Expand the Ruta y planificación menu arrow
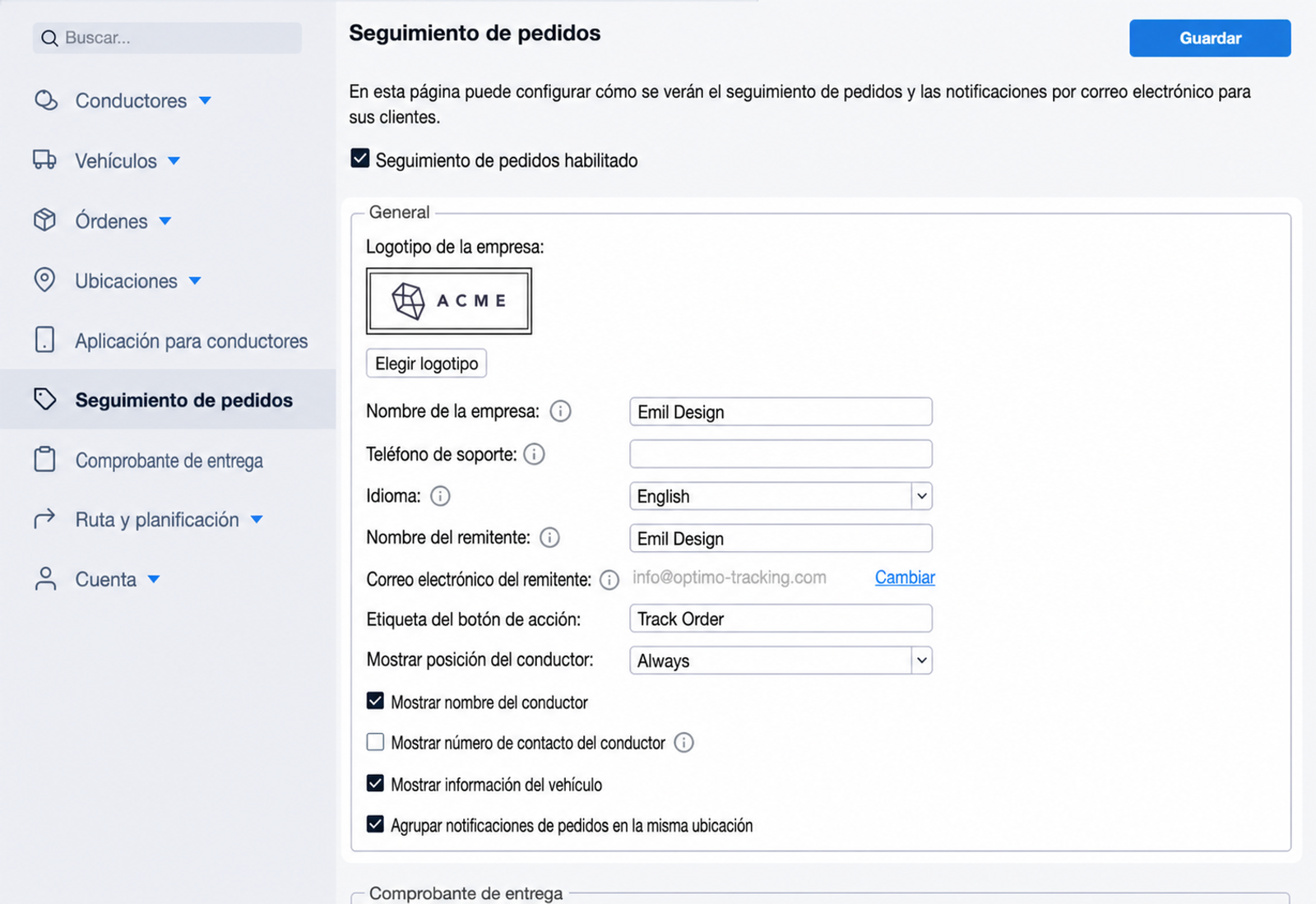This screenshot has height=904, width=1316. click(257, 520)
